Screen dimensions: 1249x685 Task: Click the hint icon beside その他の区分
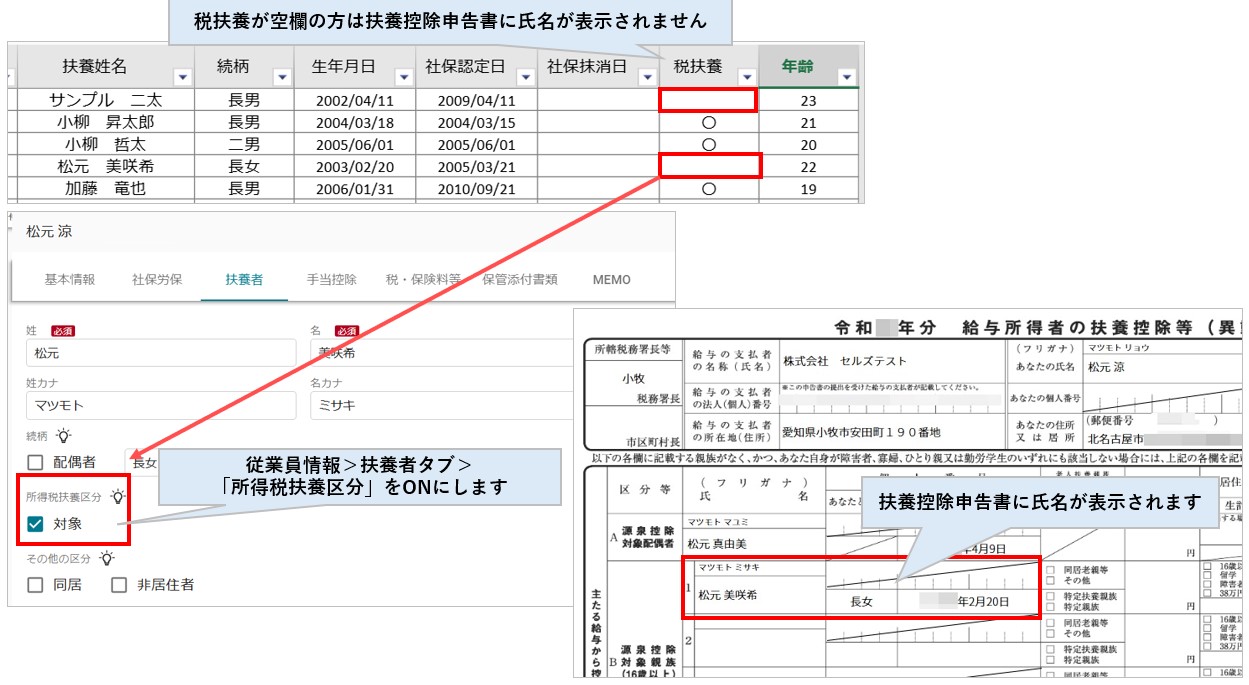(107, 558)
